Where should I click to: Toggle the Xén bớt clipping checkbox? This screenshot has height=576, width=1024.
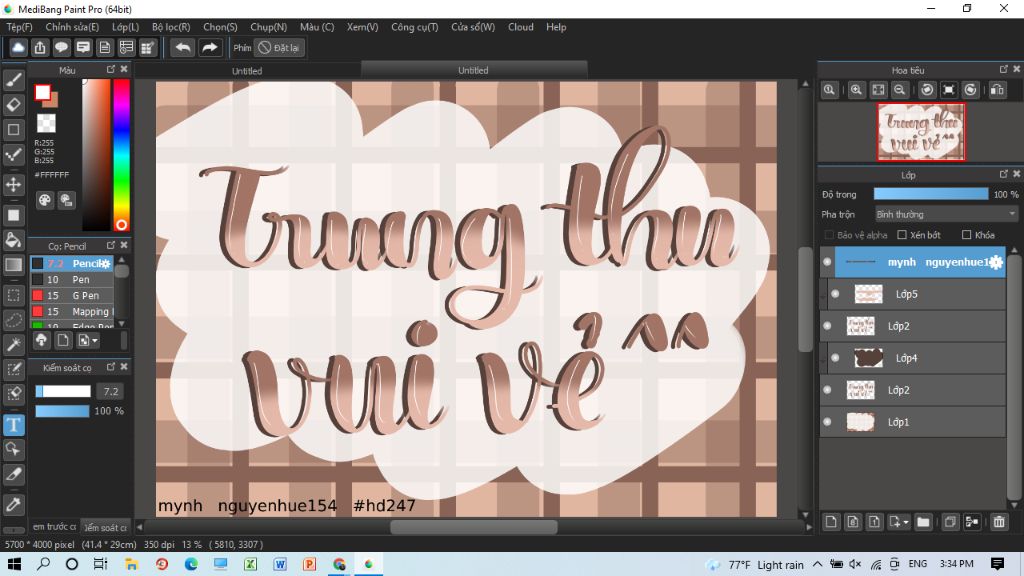902,235
